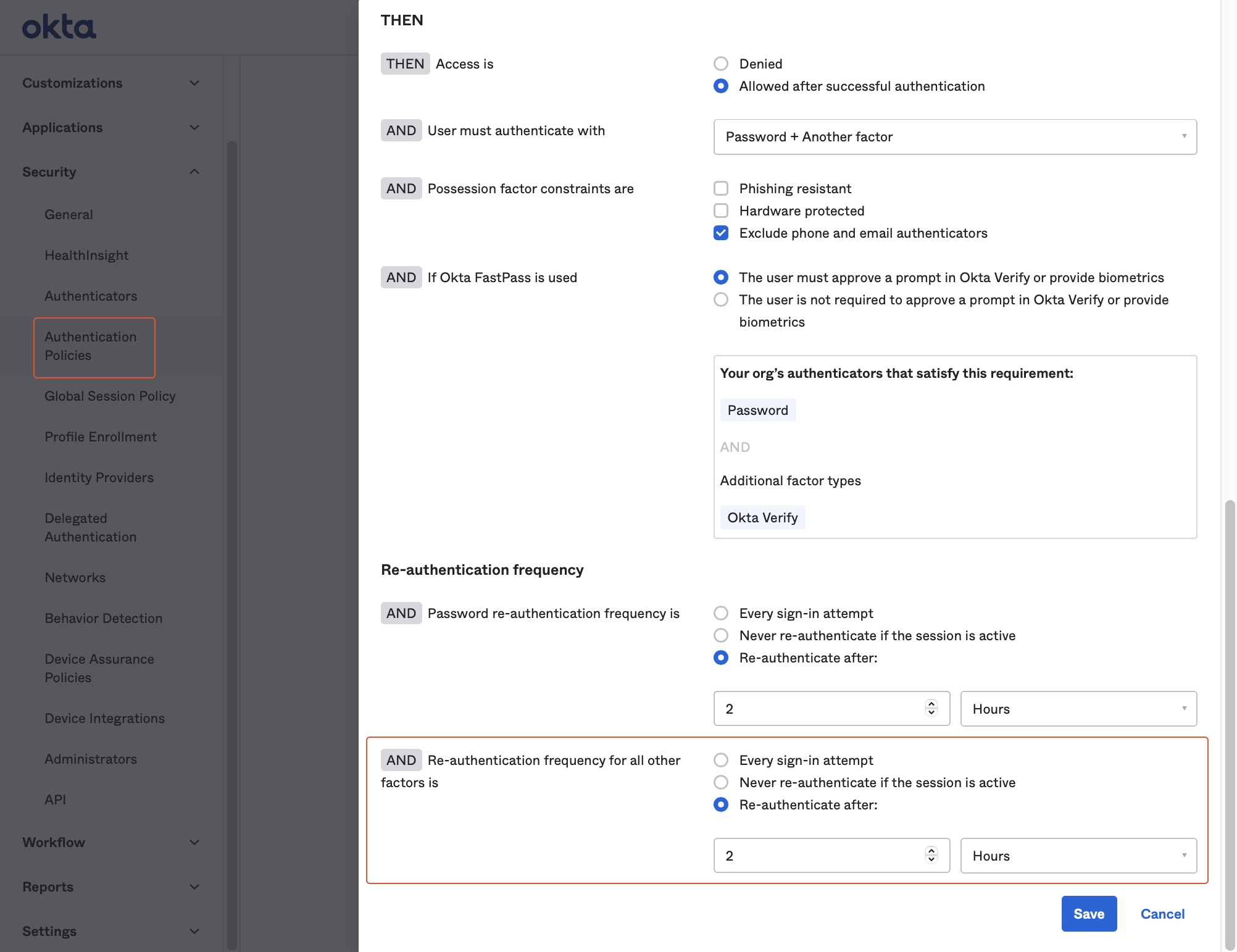Open the API security page

pos(55,800)
